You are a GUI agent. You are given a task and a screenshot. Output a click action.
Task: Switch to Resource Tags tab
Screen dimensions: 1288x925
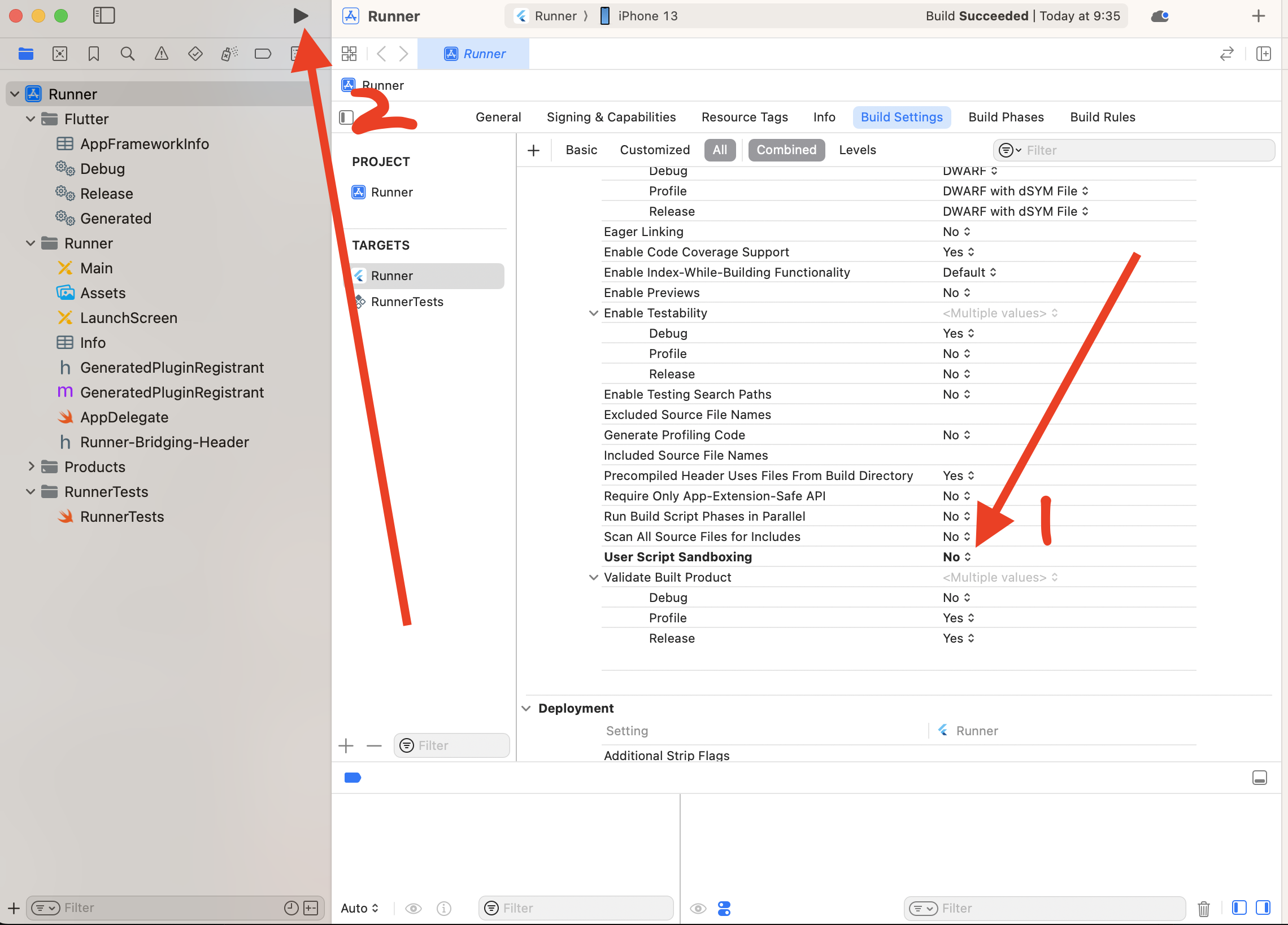[x=745, y=117]
